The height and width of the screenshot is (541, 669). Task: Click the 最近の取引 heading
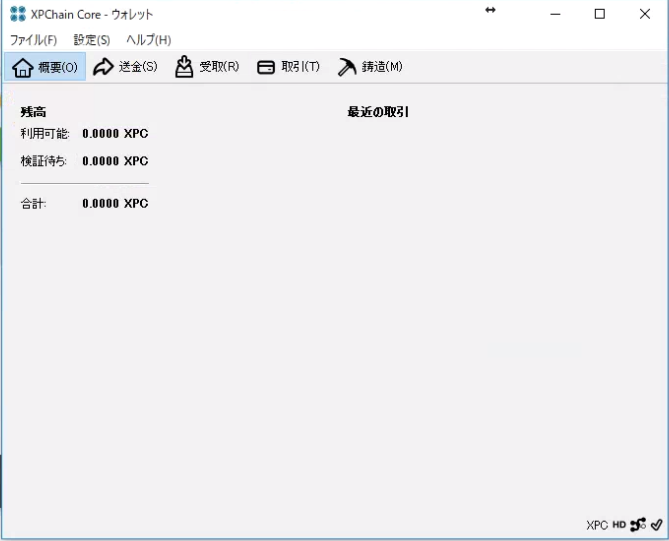tap(378, 112)
